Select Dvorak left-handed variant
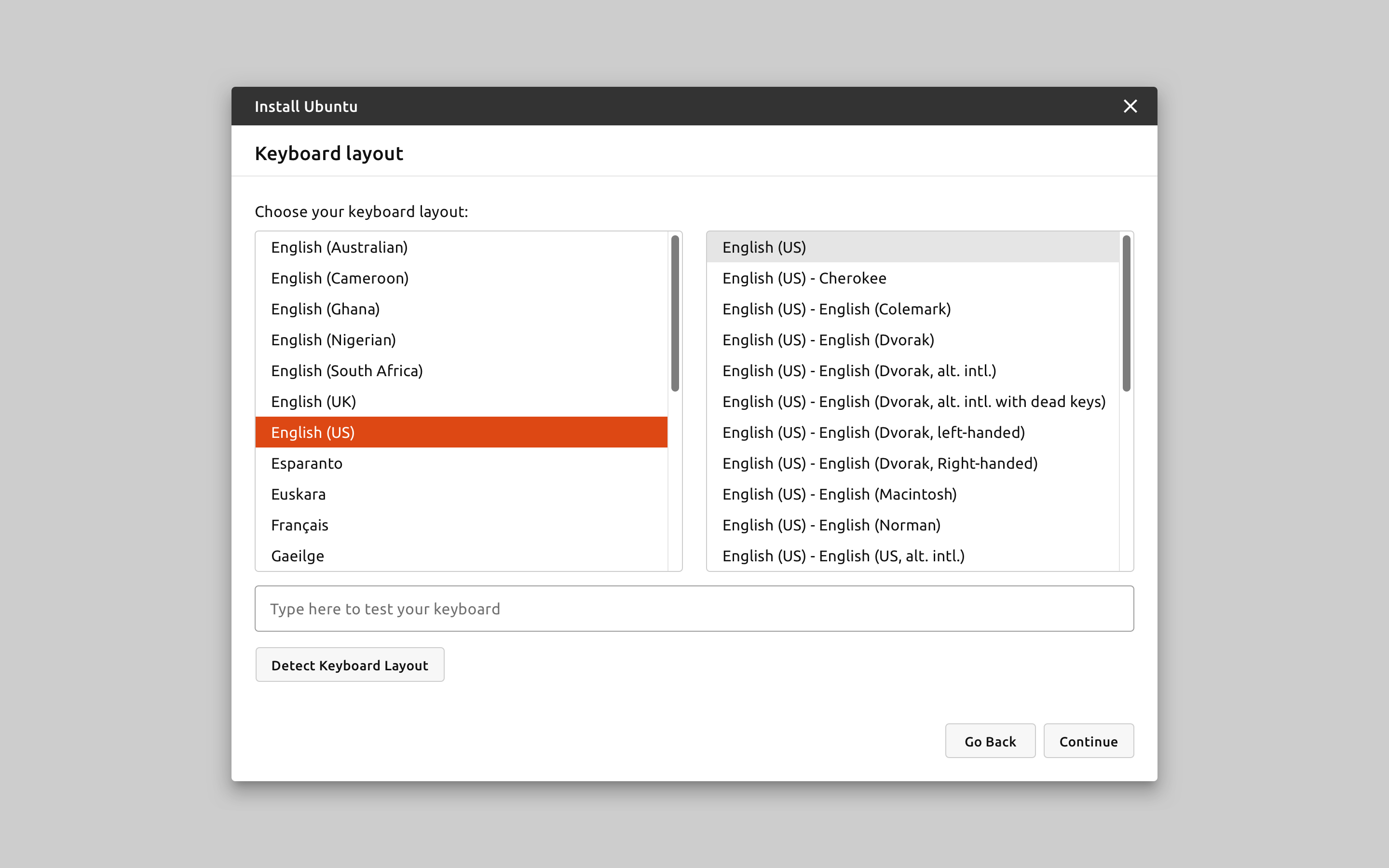 873,432
